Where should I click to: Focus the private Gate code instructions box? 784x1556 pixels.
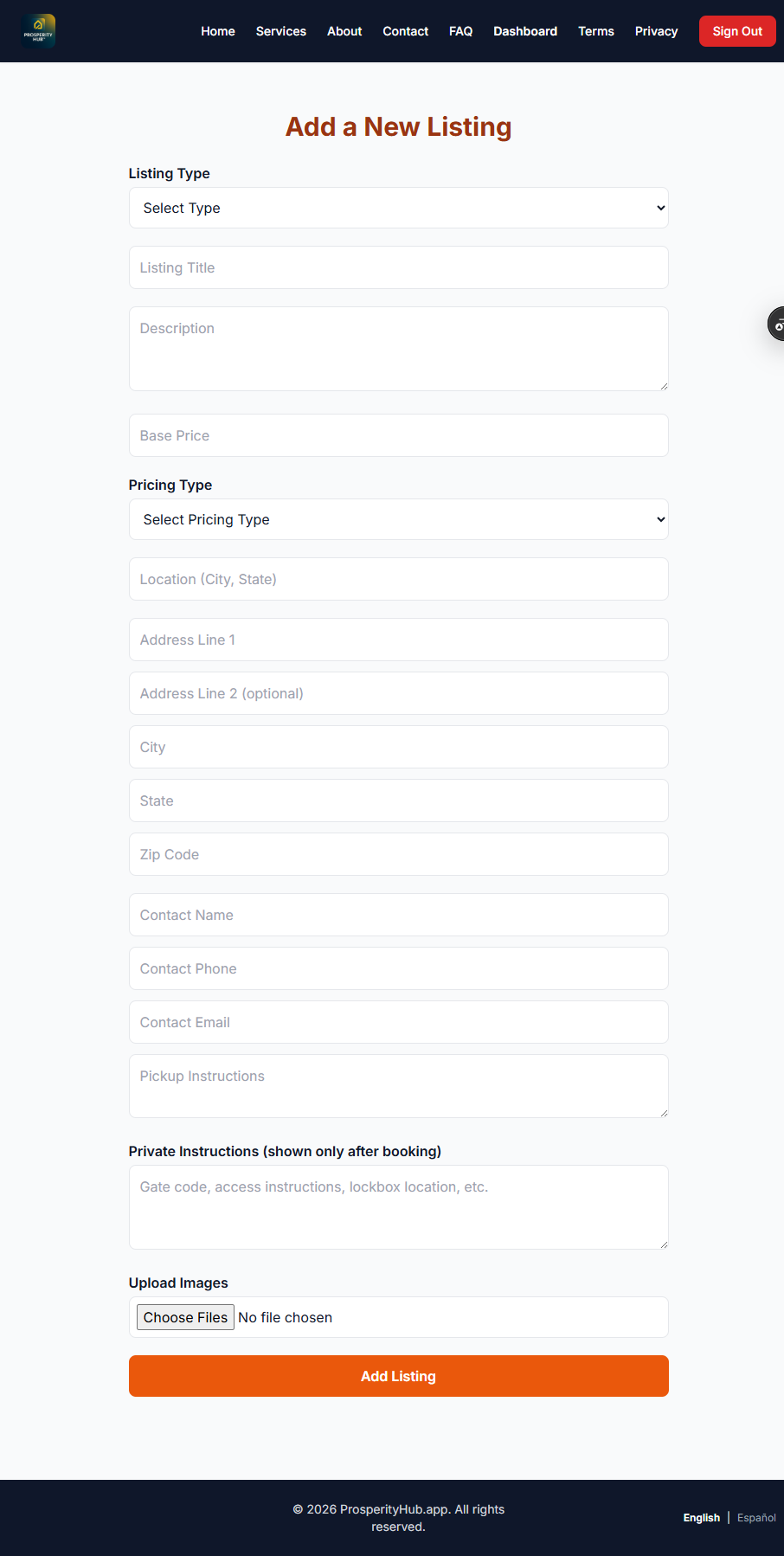(398, 1206)
